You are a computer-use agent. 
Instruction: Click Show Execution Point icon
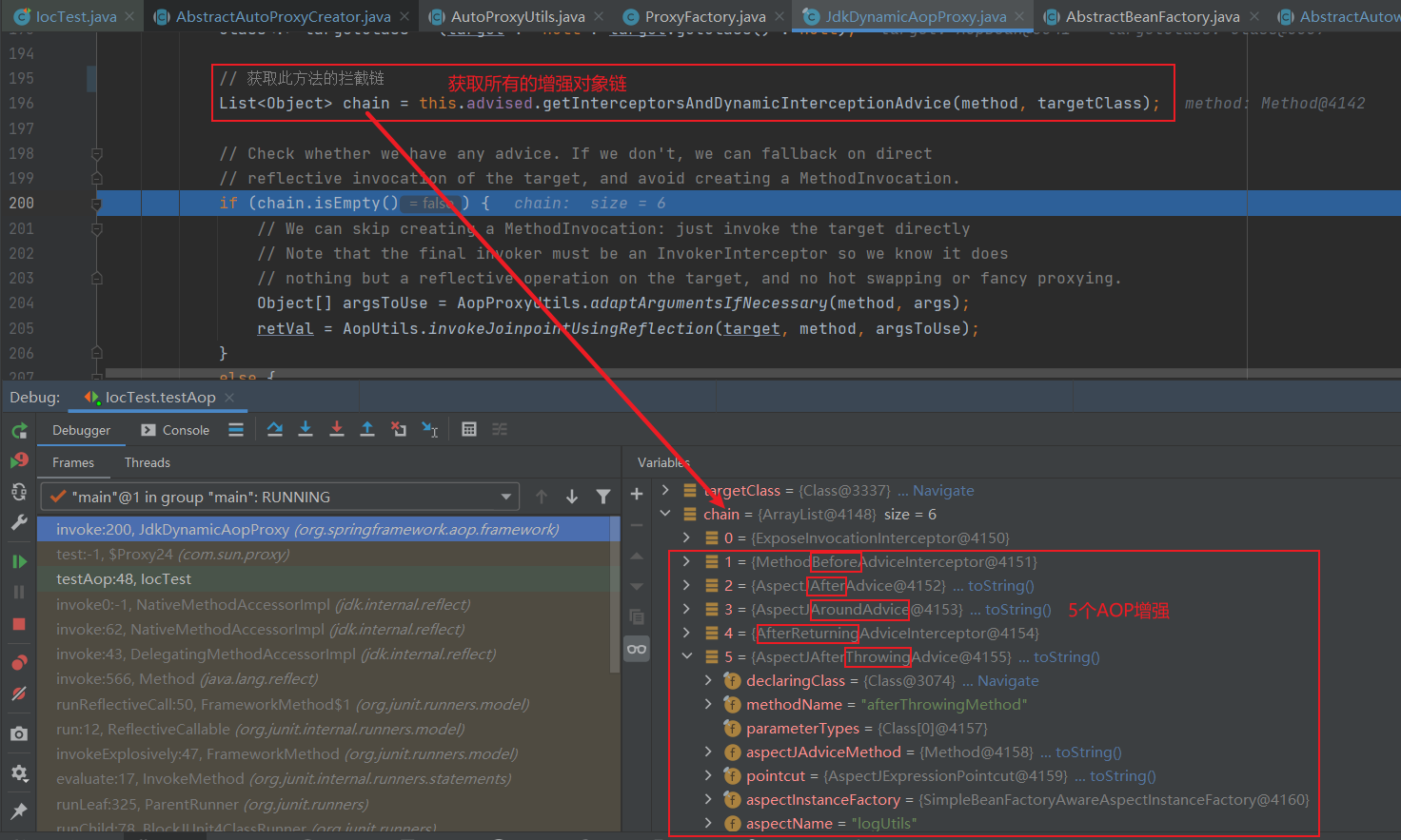(x=236, y=430)
